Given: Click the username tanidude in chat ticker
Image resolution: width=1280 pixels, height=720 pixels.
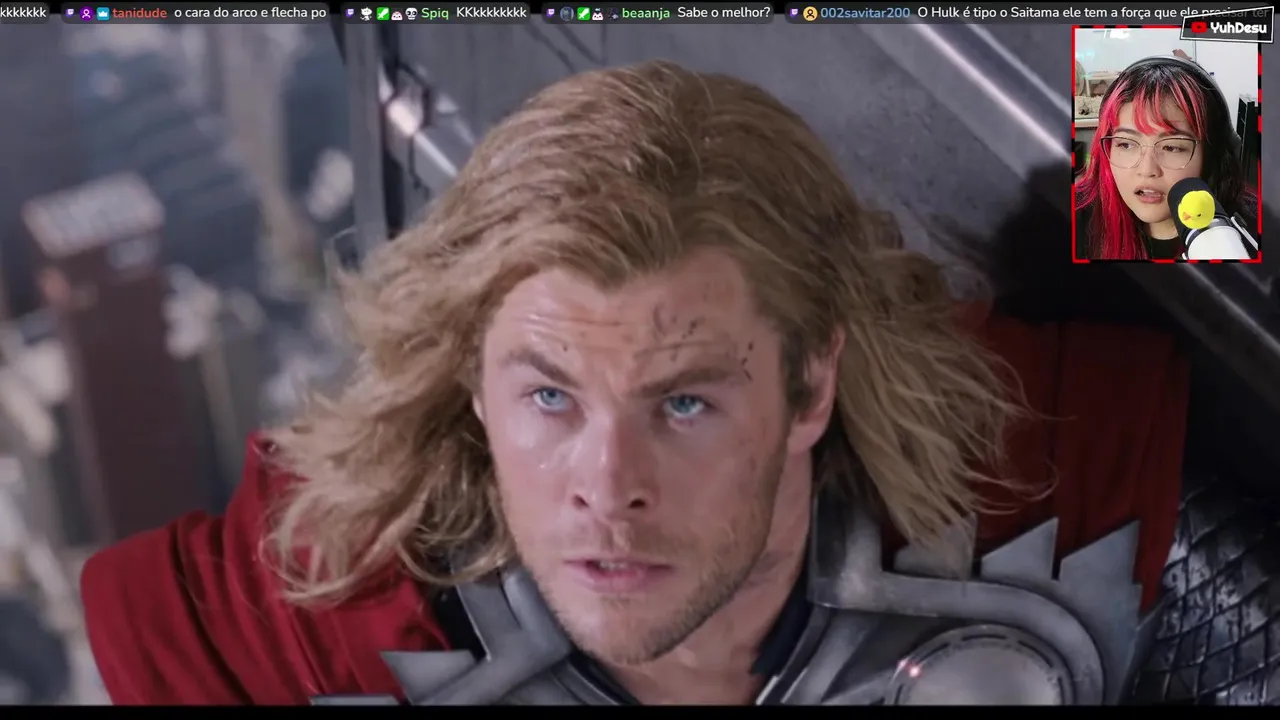Looking at the screenshot, I should 139,13.
